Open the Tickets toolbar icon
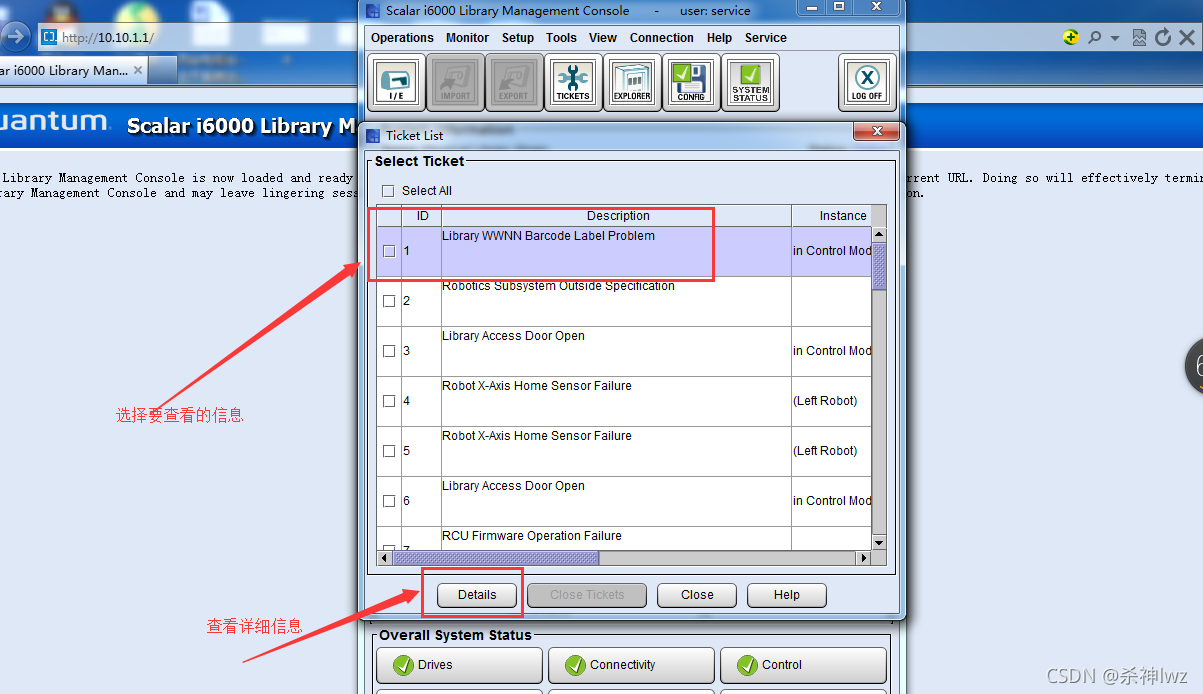Image resolution: width=1203 pixels, height=694 pixels. pyautogui.click(x=573, y=82)
